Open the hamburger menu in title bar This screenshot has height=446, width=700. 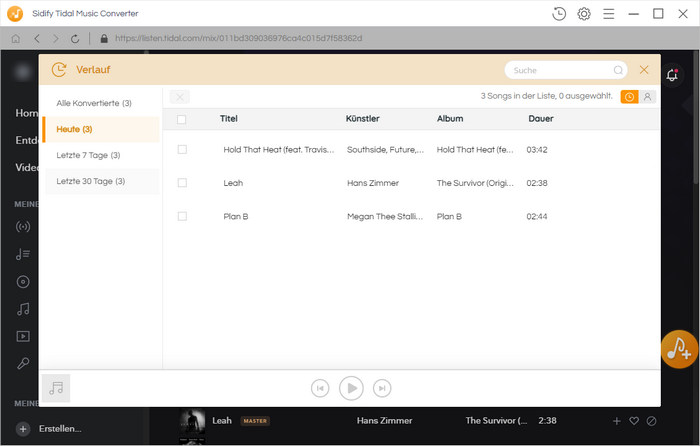coord(608,14)
